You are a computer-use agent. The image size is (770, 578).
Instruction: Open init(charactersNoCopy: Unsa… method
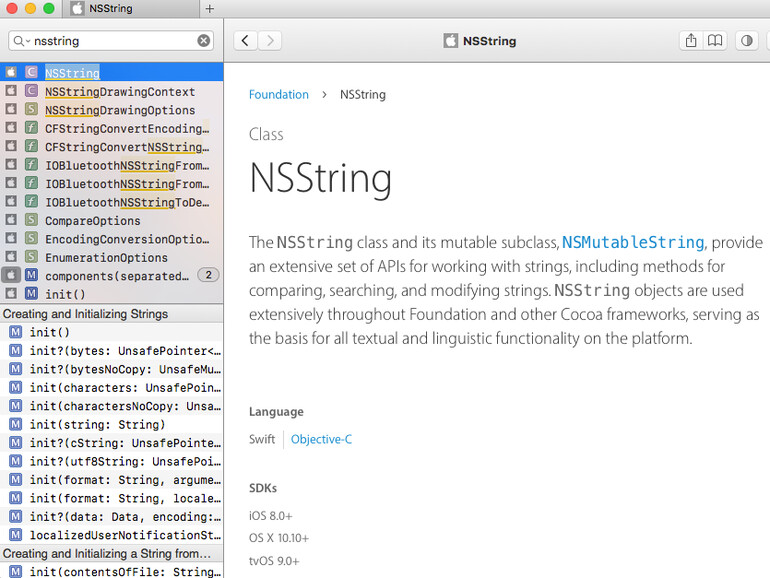(x=111, y=406)
